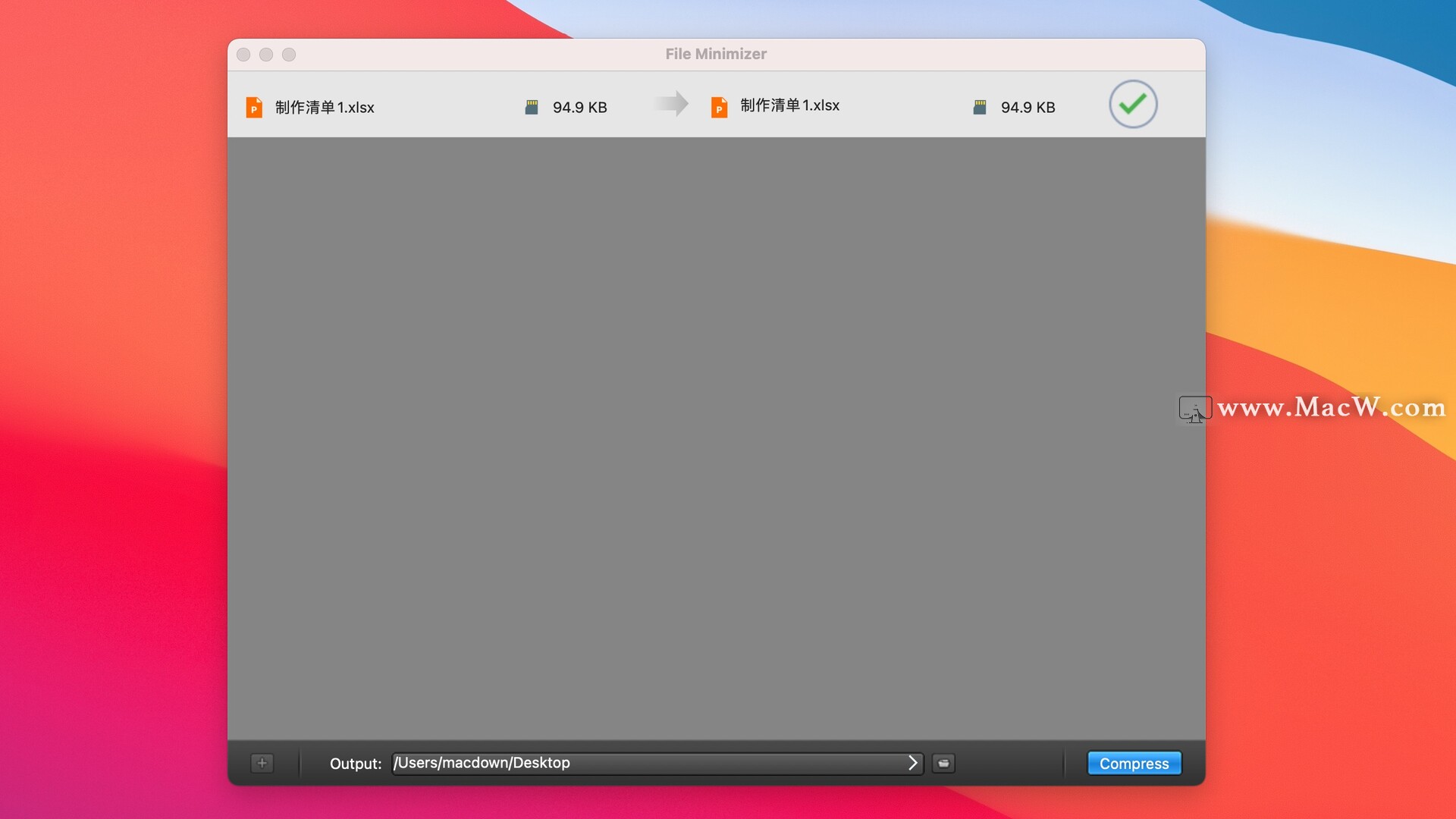This screenshot has height=819, width=1456.
Task: Click the original 94.9 KB size value
Action: coord(580,108)
